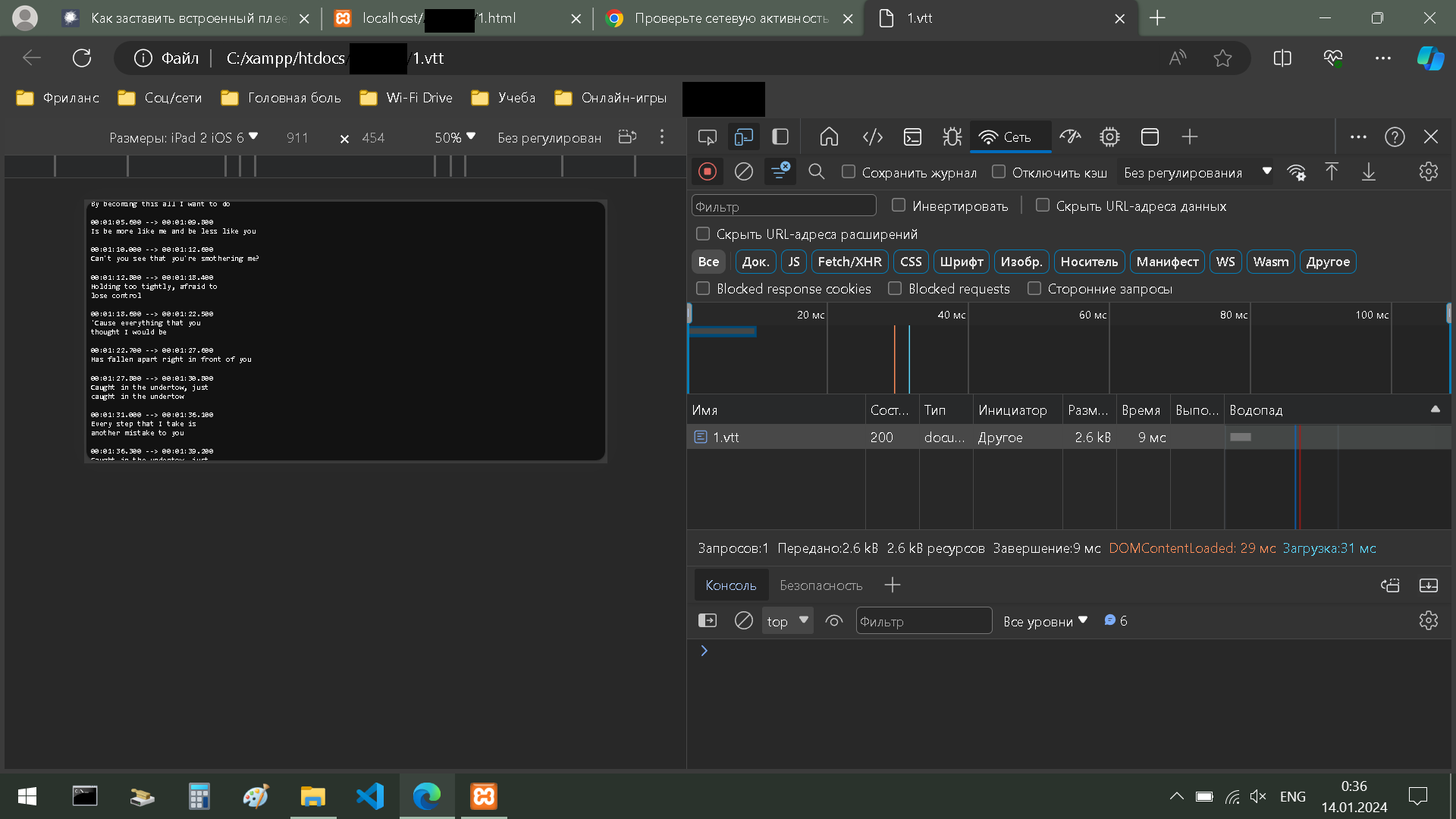This screenshot has width=1456, height=819.
Task: Open device throttling Без регулирован dropdown
Action: click(550, 137)
